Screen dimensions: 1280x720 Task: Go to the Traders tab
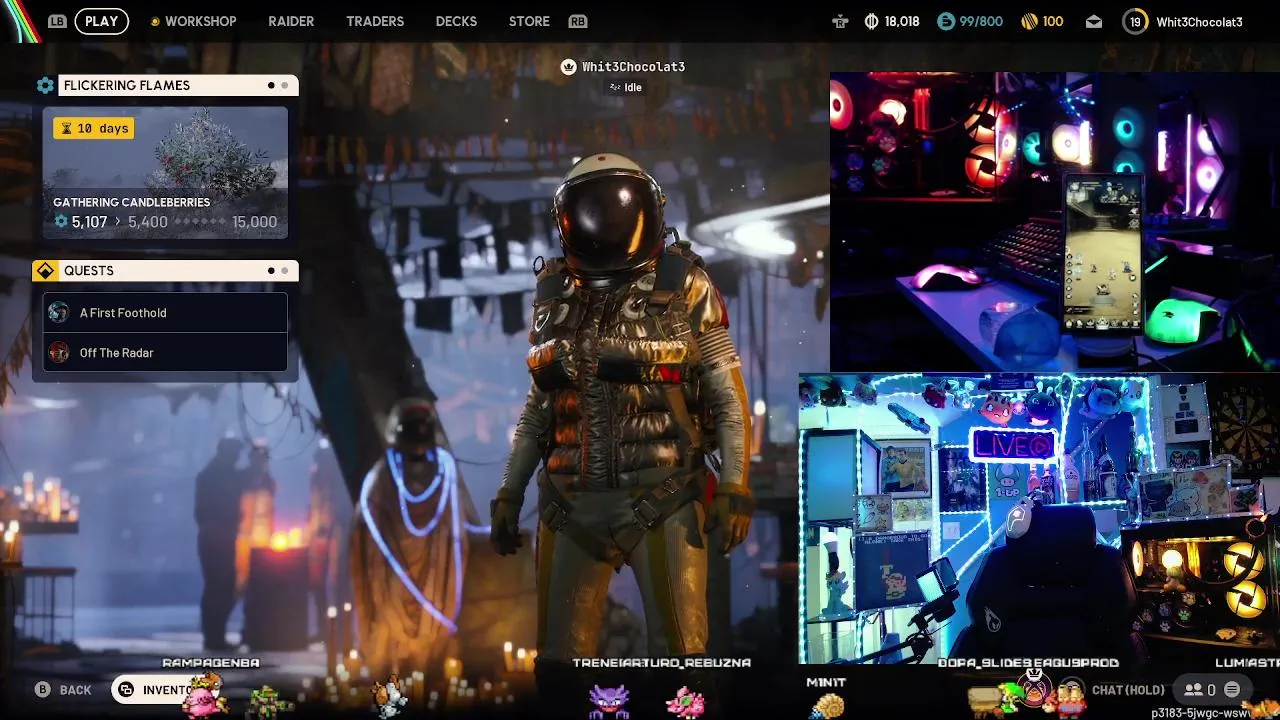pyautogui.click(x=375, y=21)
